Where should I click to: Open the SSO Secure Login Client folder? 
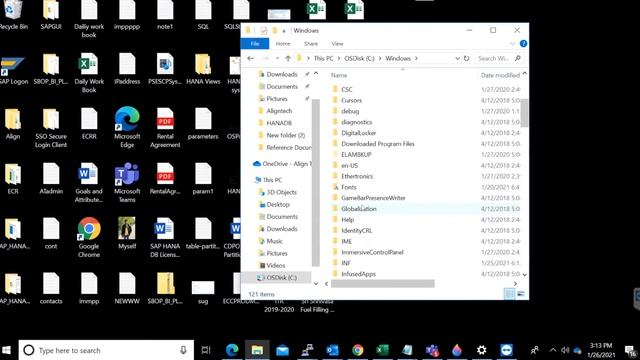point(51,127)
